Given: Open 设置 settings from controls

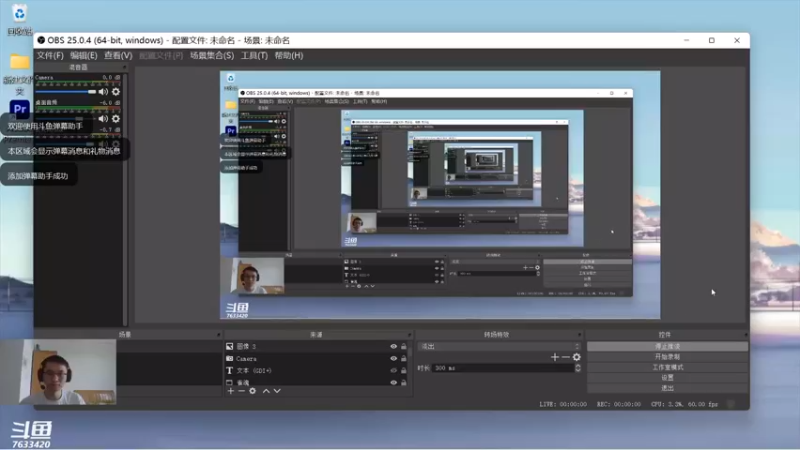Looking at the screenshot, I should [x=667, y=378].
